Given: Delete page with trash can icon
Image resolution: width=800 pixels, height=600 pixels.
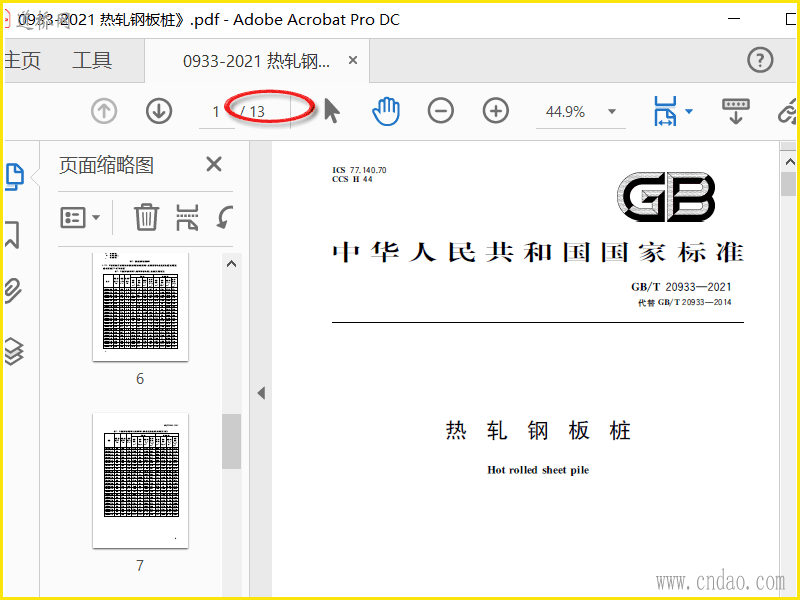Looking at the screenshot, I should pyautogui.click(x=146, y=217).
